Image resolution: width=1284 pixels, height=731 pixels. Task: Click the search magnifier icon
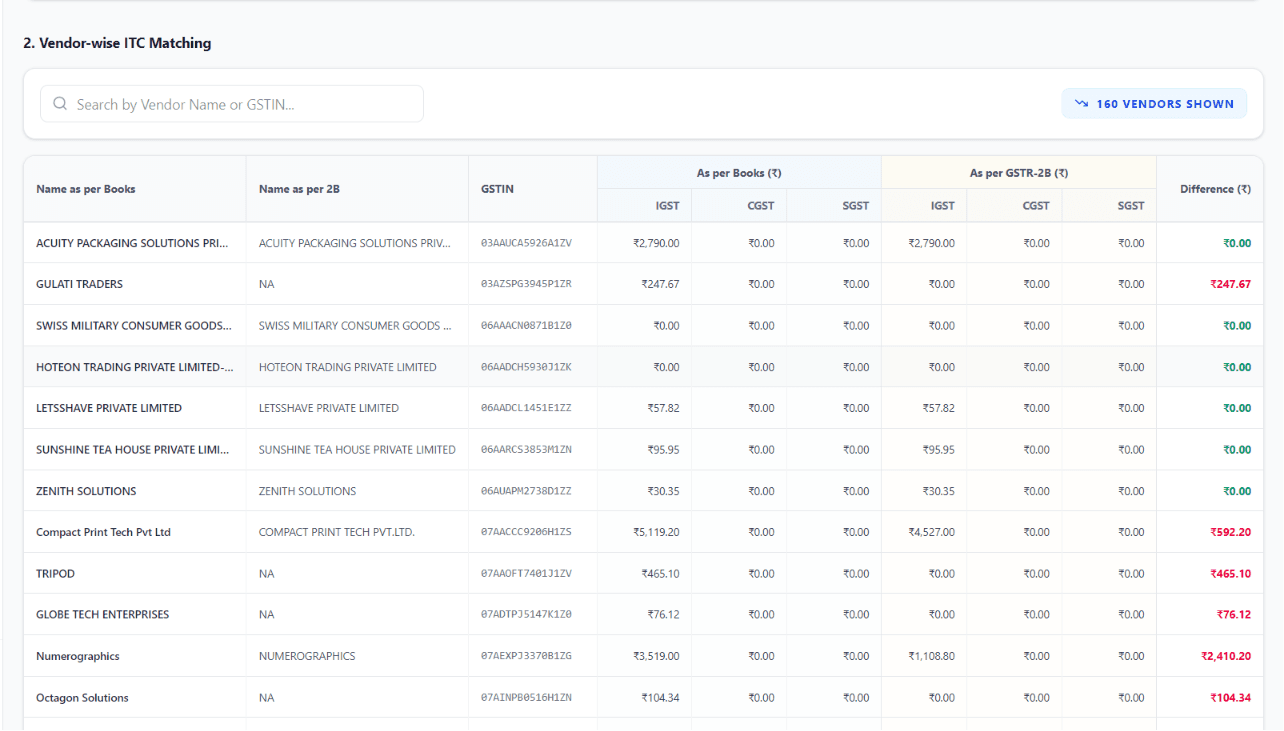point(60,104)
